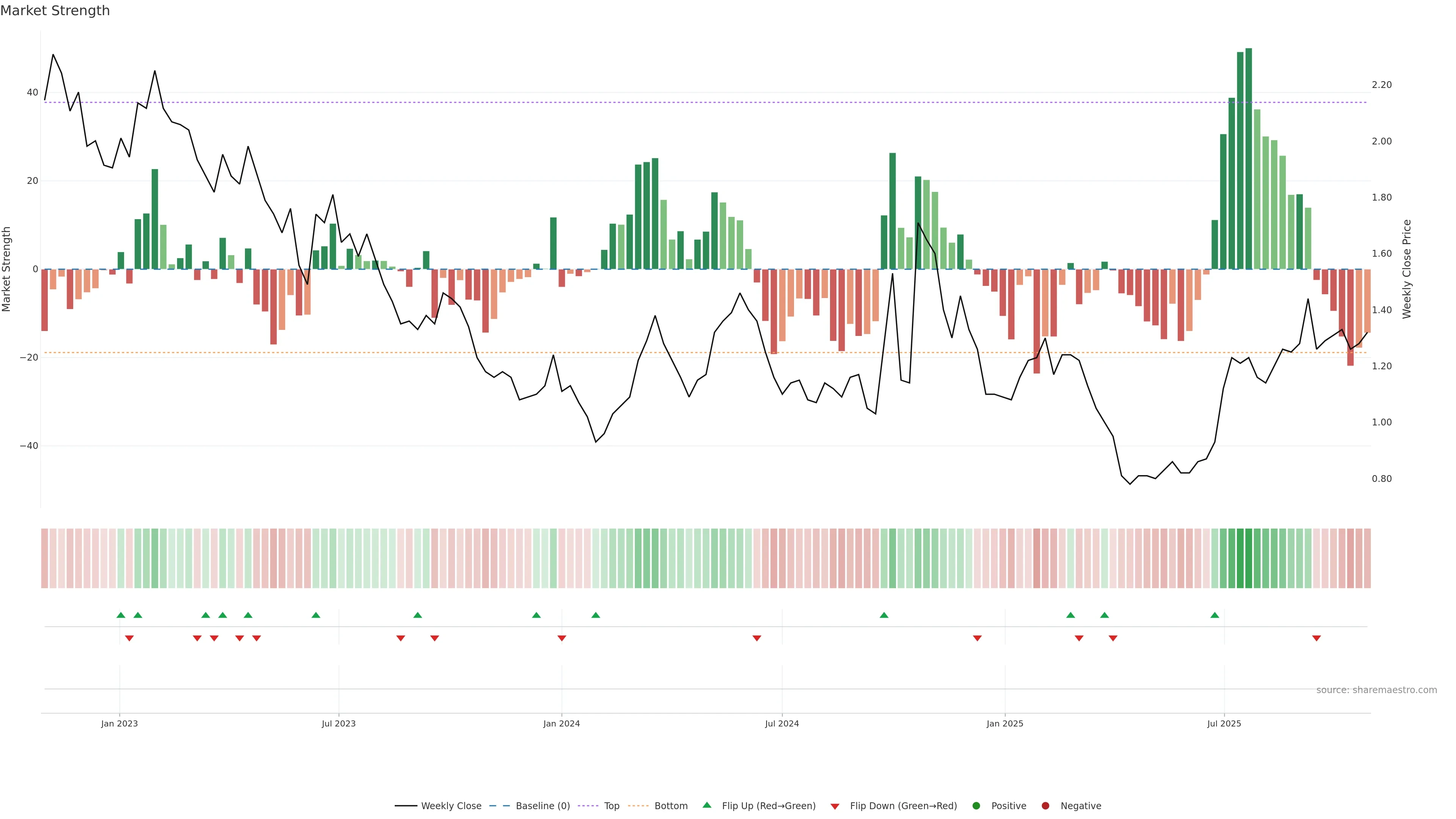Click the Jan 2024 x-axis label
This screenshot has width=1456, height=819.
point(561,723)
